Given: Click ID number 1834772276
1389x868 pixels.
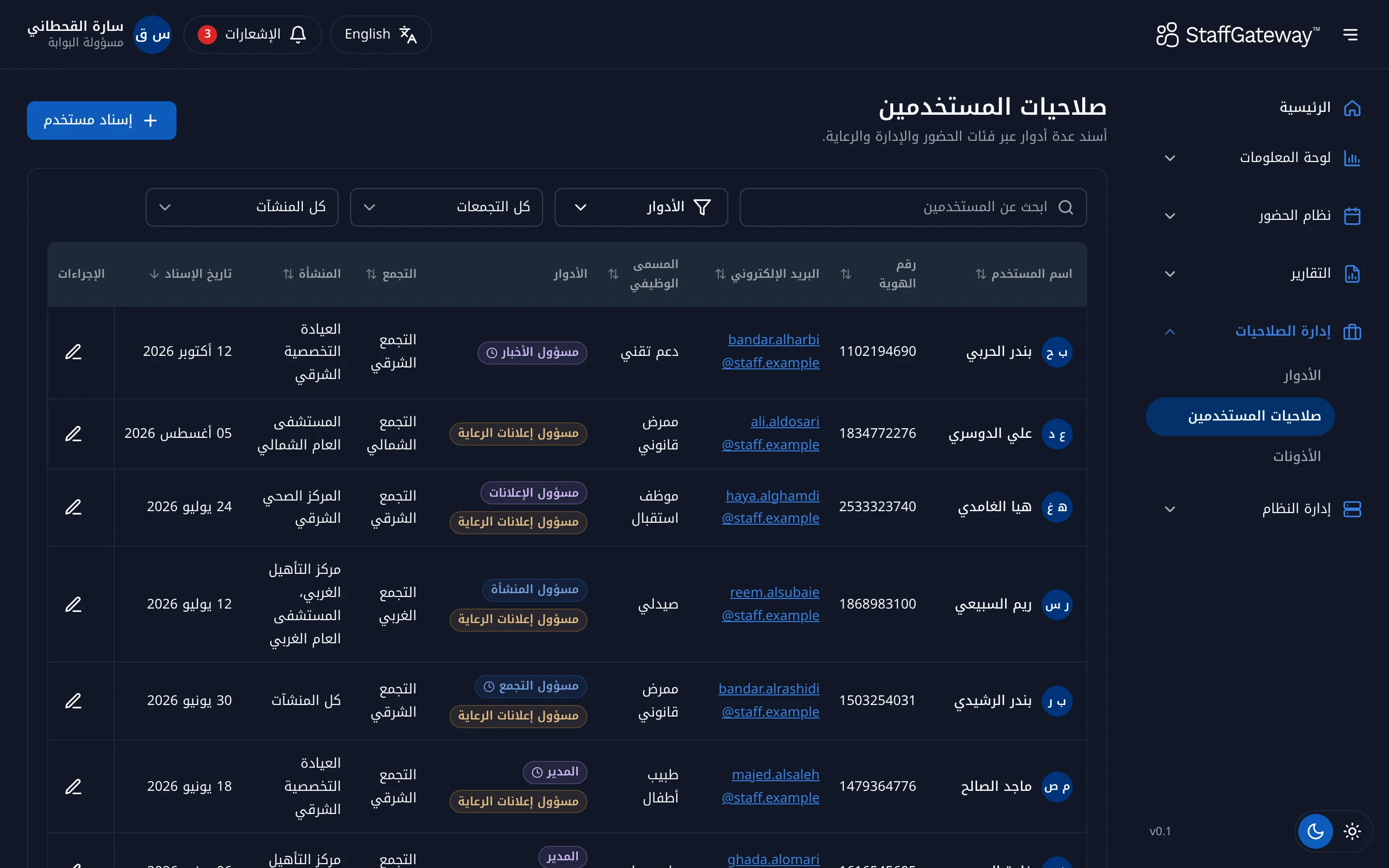Looking at the screenshot, I should [878, 434].
